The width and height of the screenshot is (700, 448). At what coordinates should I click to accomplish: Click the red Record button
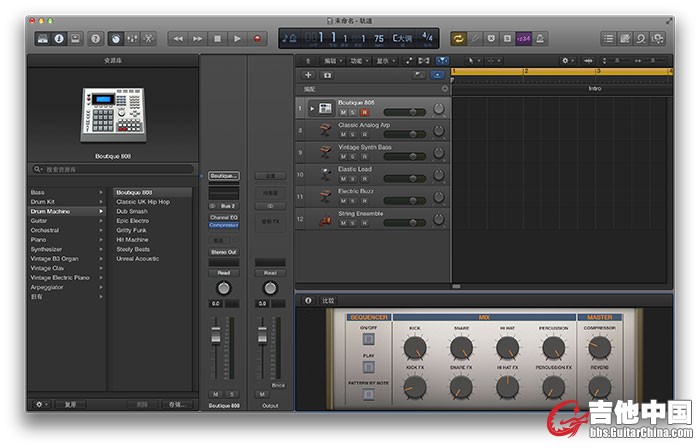[x=257, y=39]
